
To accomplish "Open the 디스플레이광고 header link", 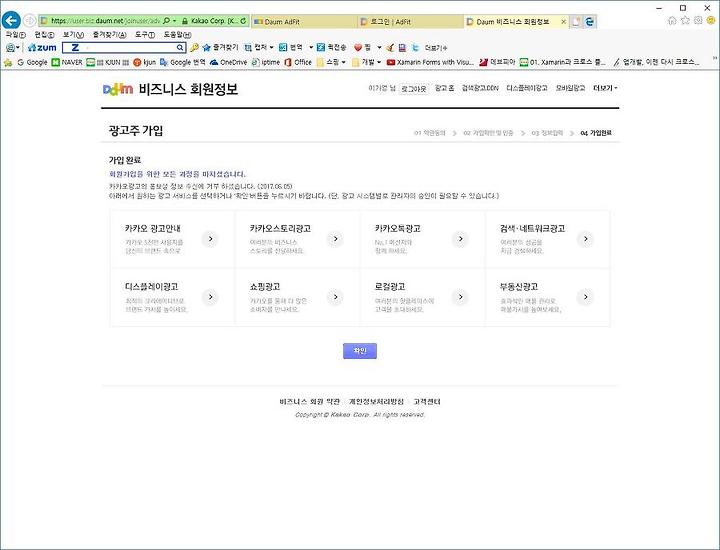I will [527, 88].
